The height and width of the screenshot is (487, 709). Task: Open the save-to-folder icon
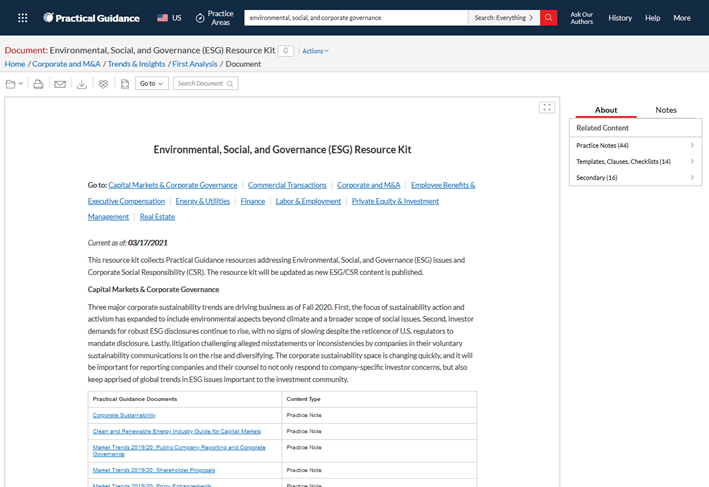click(x=10, y=84)
